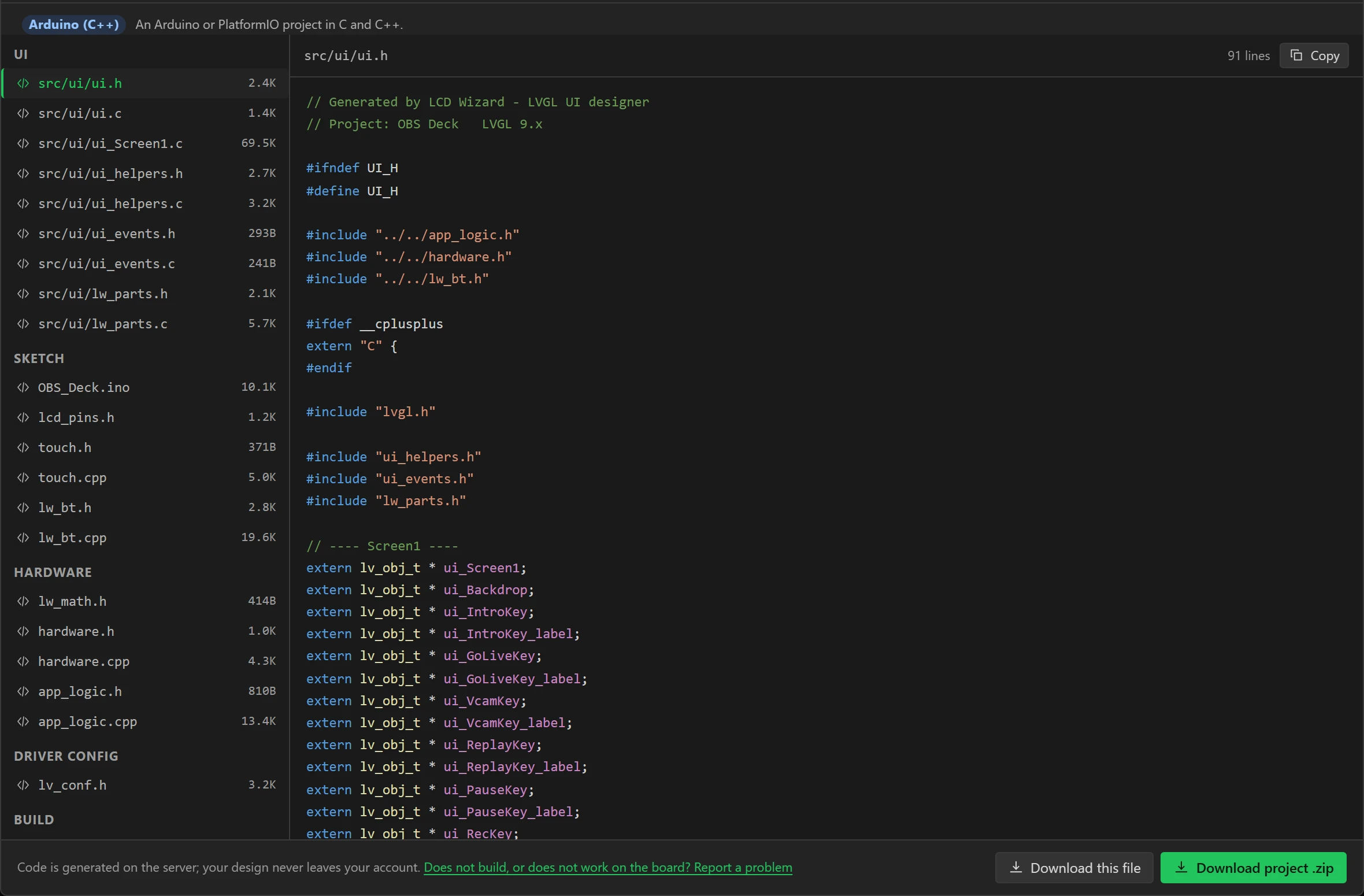Click the code icon next to lcd_pins.h
Viewport: 1364px width, 896px height.
click(23, 417)
